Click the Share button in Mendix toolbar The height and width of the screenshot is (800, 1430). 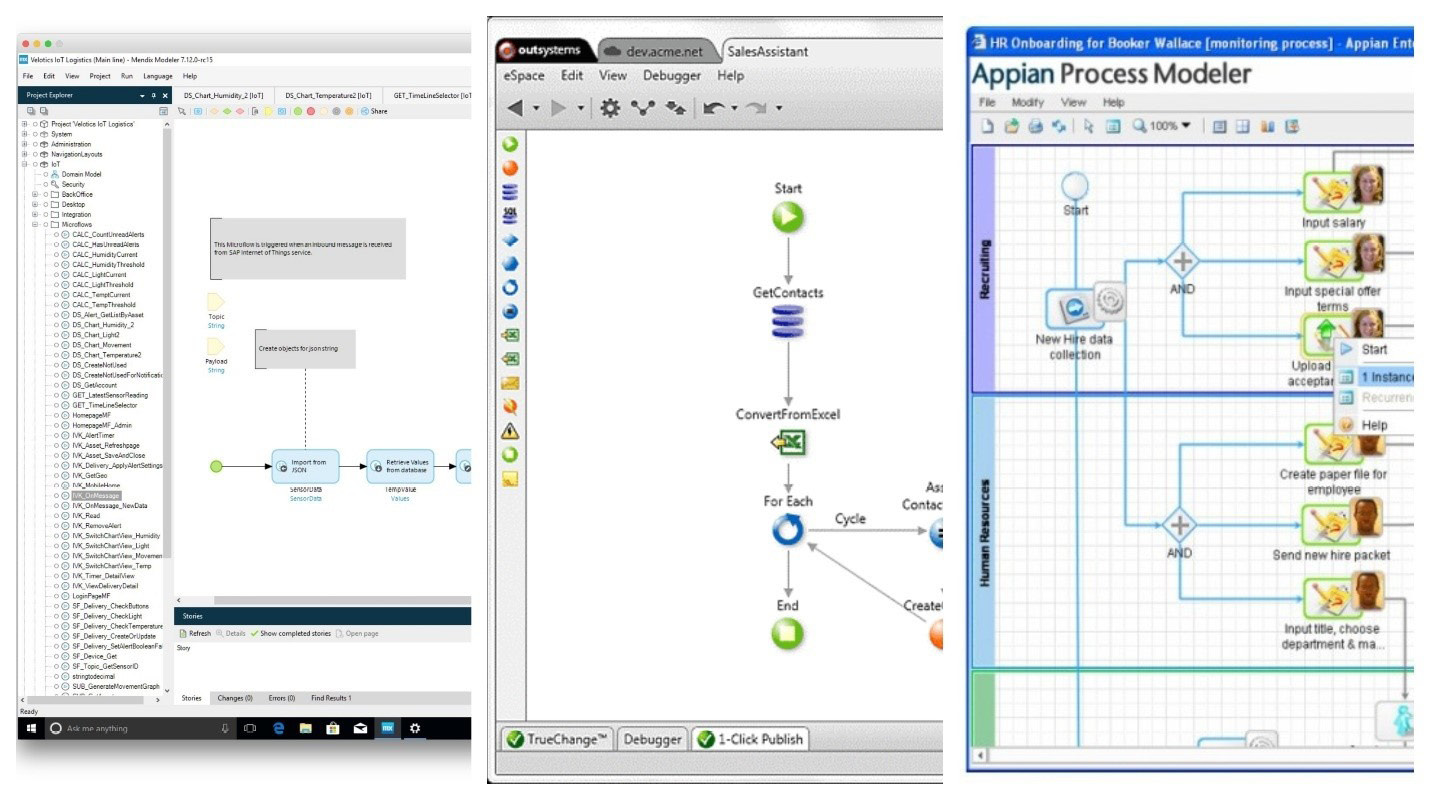click(375, 111)
